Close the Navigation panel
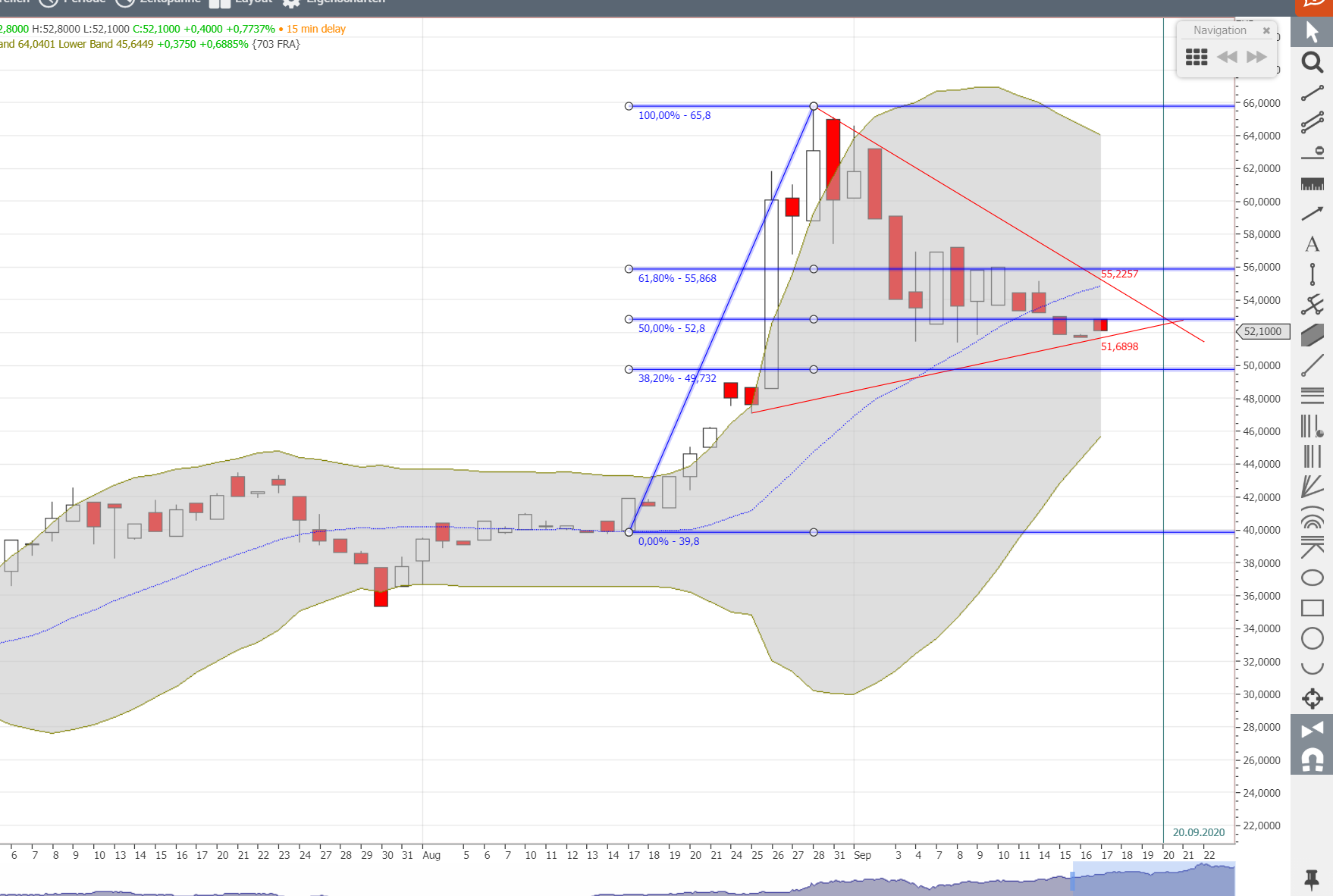Image resolution: width=1333 pixels, height=896 pixels. (1266, 30)
